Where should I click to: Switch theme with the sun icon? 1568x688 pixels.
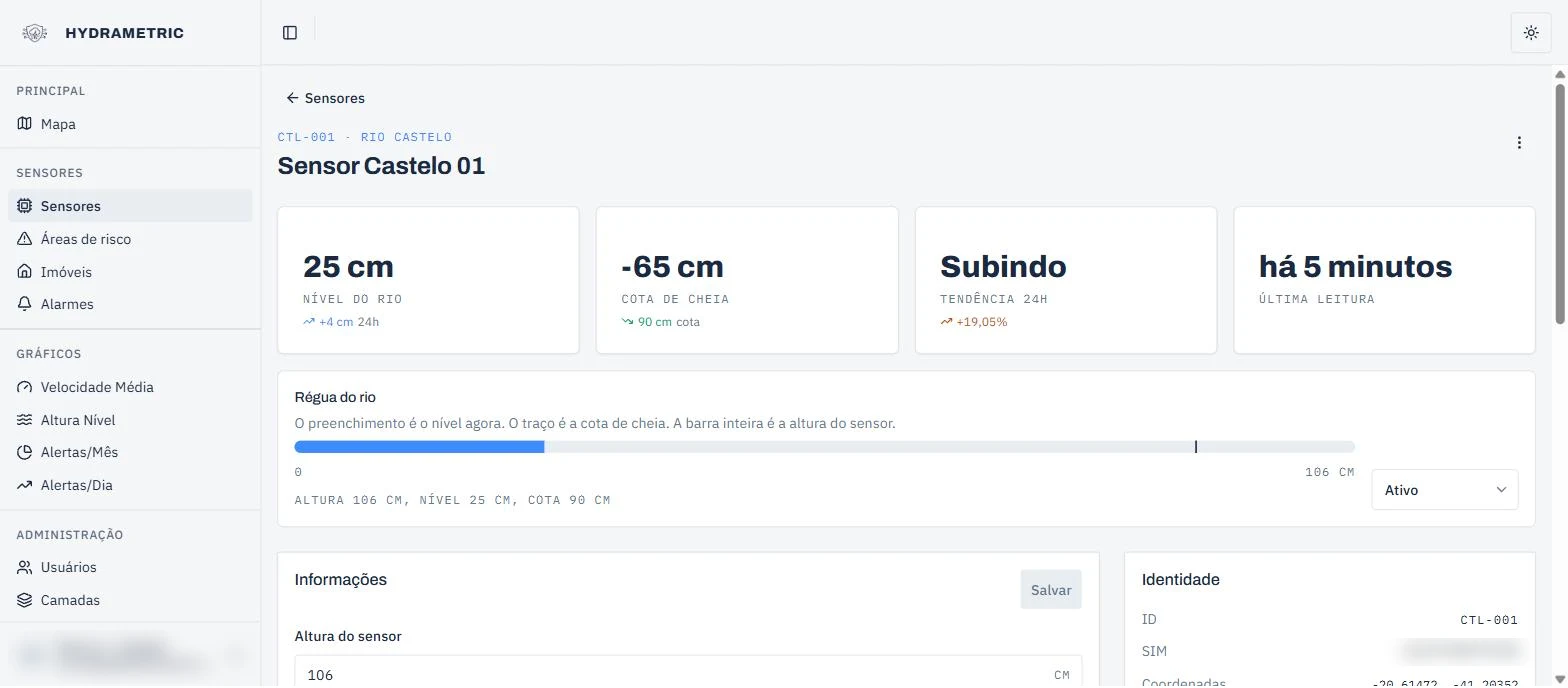tap(1530, 33)
